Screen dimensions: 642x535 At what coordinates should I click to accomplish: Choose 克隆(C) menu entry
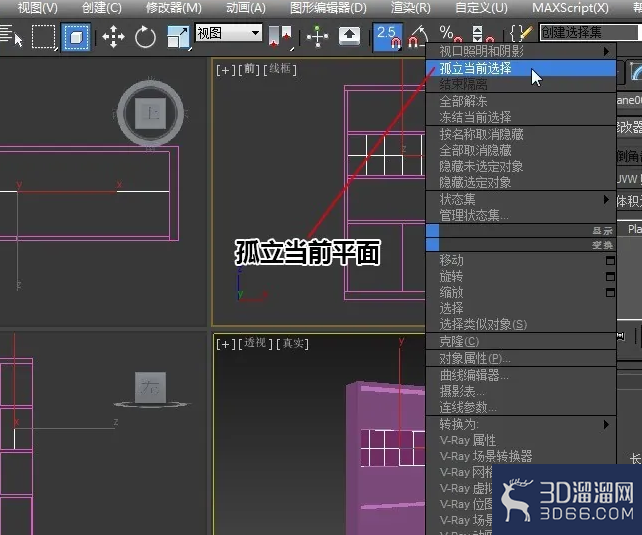tap(521, 341)
